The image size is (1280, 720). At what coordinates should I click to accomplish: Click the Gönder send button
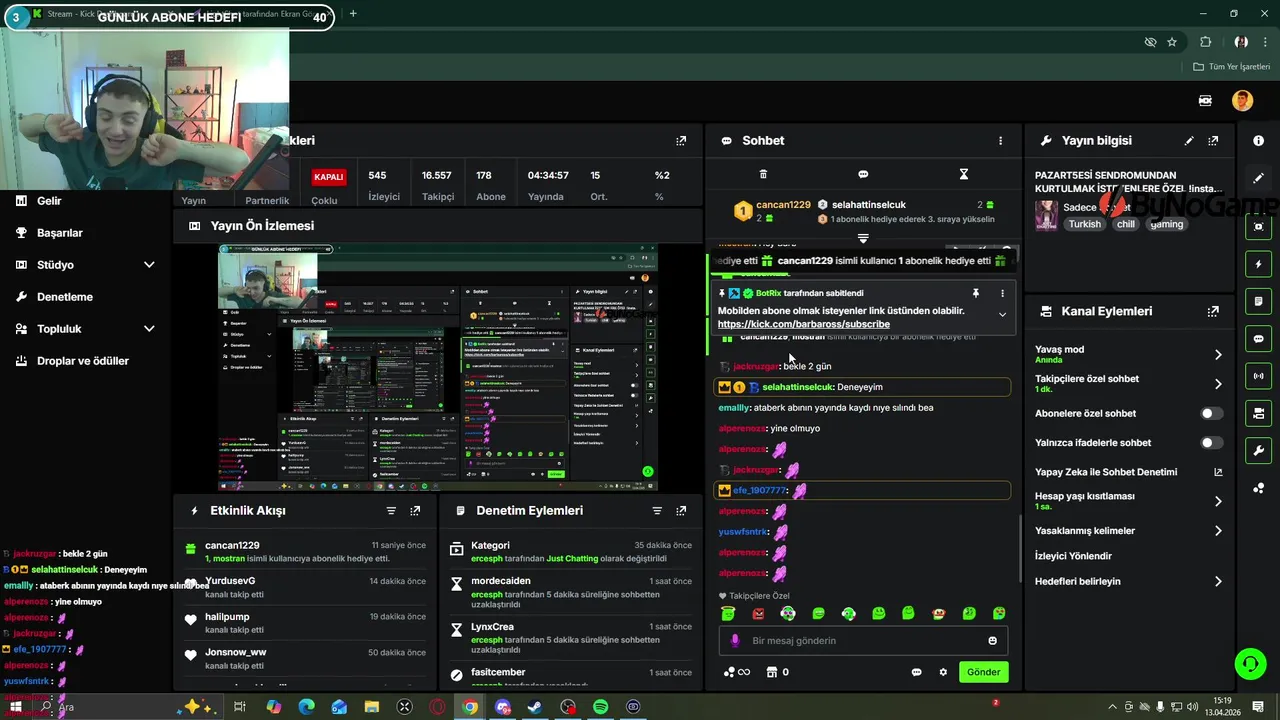click(x=983, y=672)
